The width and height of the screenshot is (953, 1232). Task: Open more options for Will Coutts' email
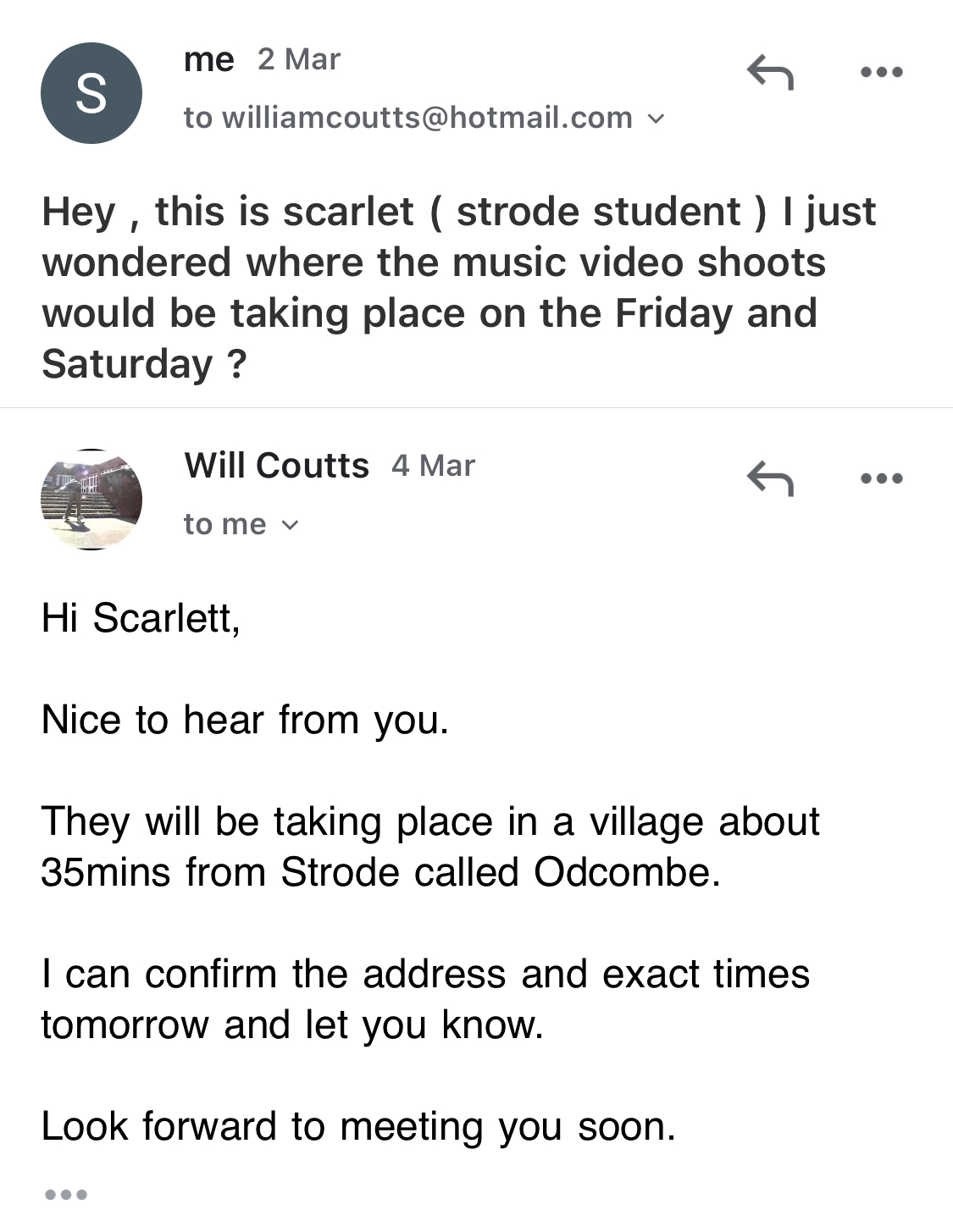click(x=881, y=478)
